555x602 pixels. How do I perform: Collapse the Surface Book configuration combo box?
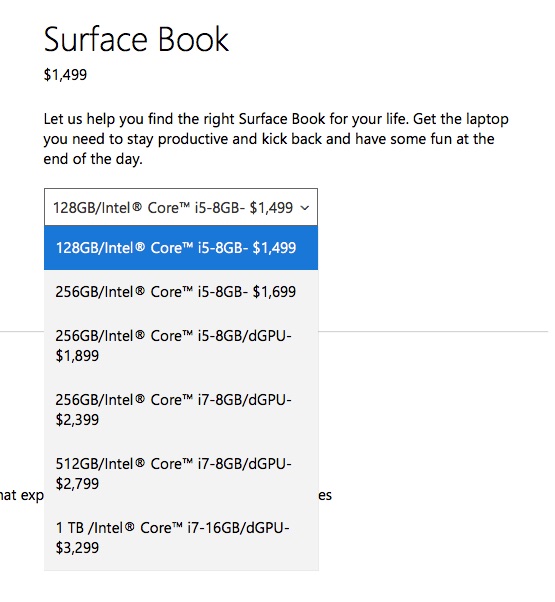tap(181, 207)
